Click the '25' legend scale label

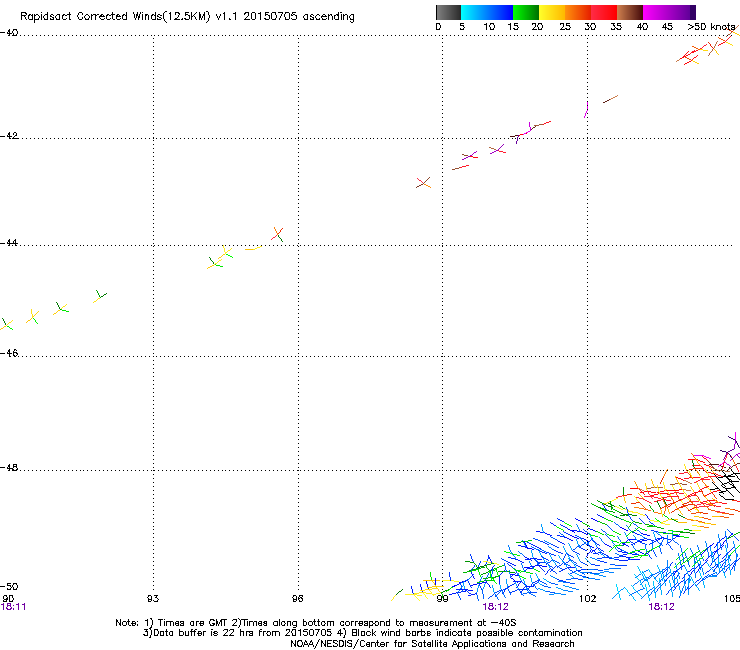[565, 27]
